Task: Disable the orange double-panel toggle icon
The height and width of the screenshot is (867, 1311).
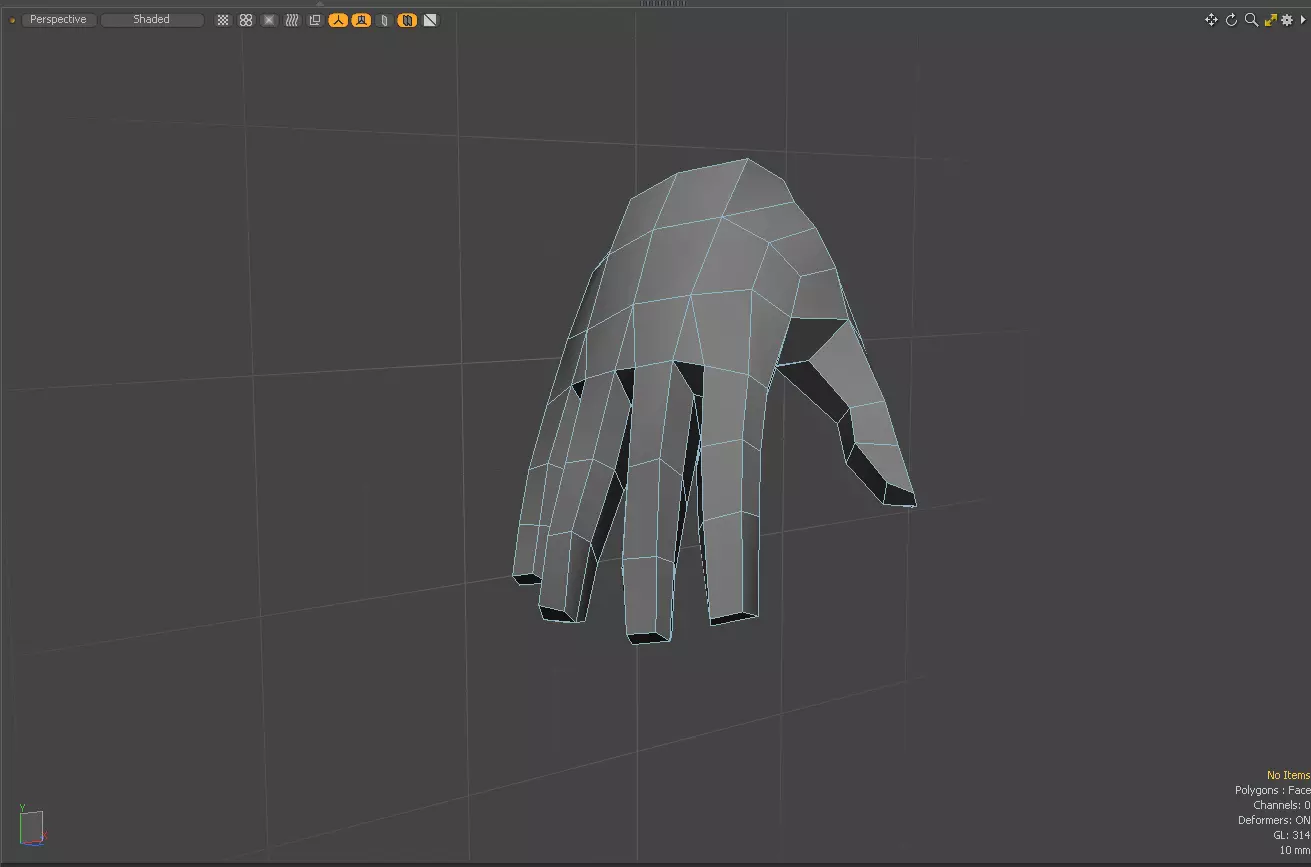Action: tap(407, 20)
